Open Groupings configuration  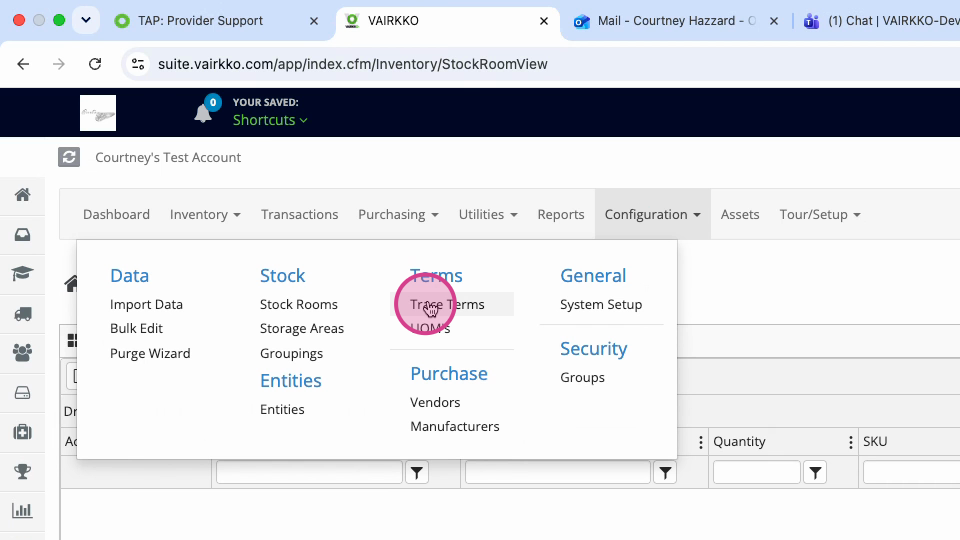point(291,353)
